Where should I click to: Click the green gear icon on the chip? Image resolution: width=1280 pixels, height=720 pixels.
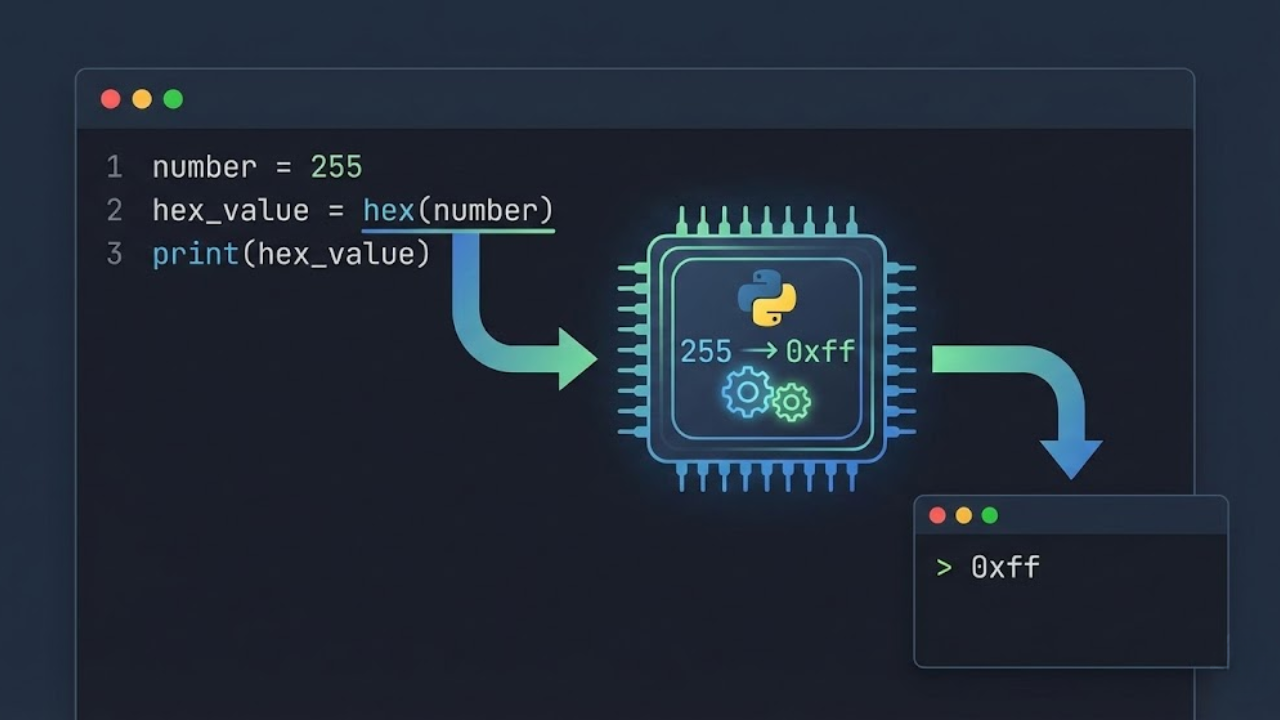point(790,404)
